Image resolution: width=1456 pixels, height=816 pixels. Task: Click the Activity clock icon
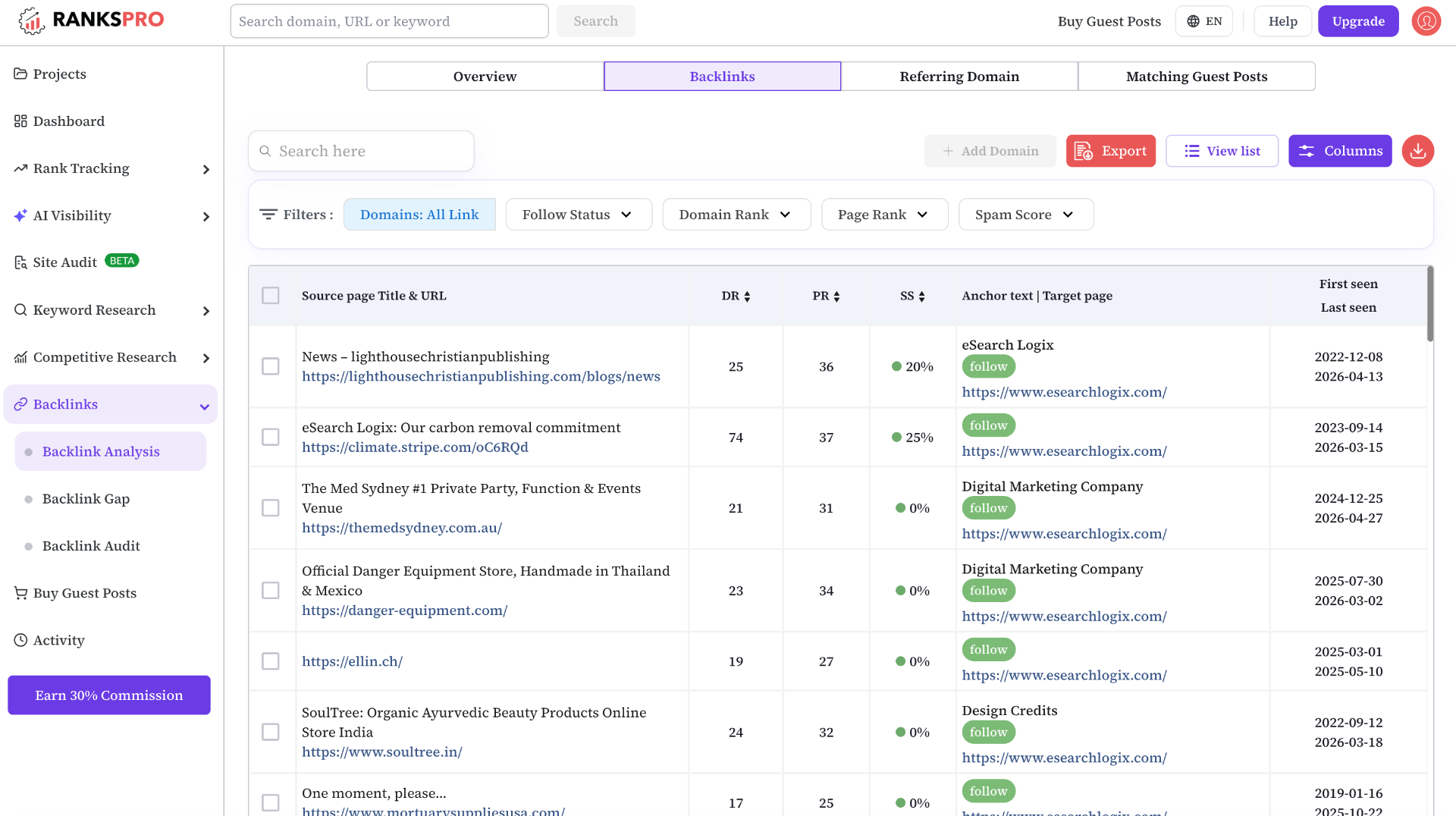click(20, 640)
